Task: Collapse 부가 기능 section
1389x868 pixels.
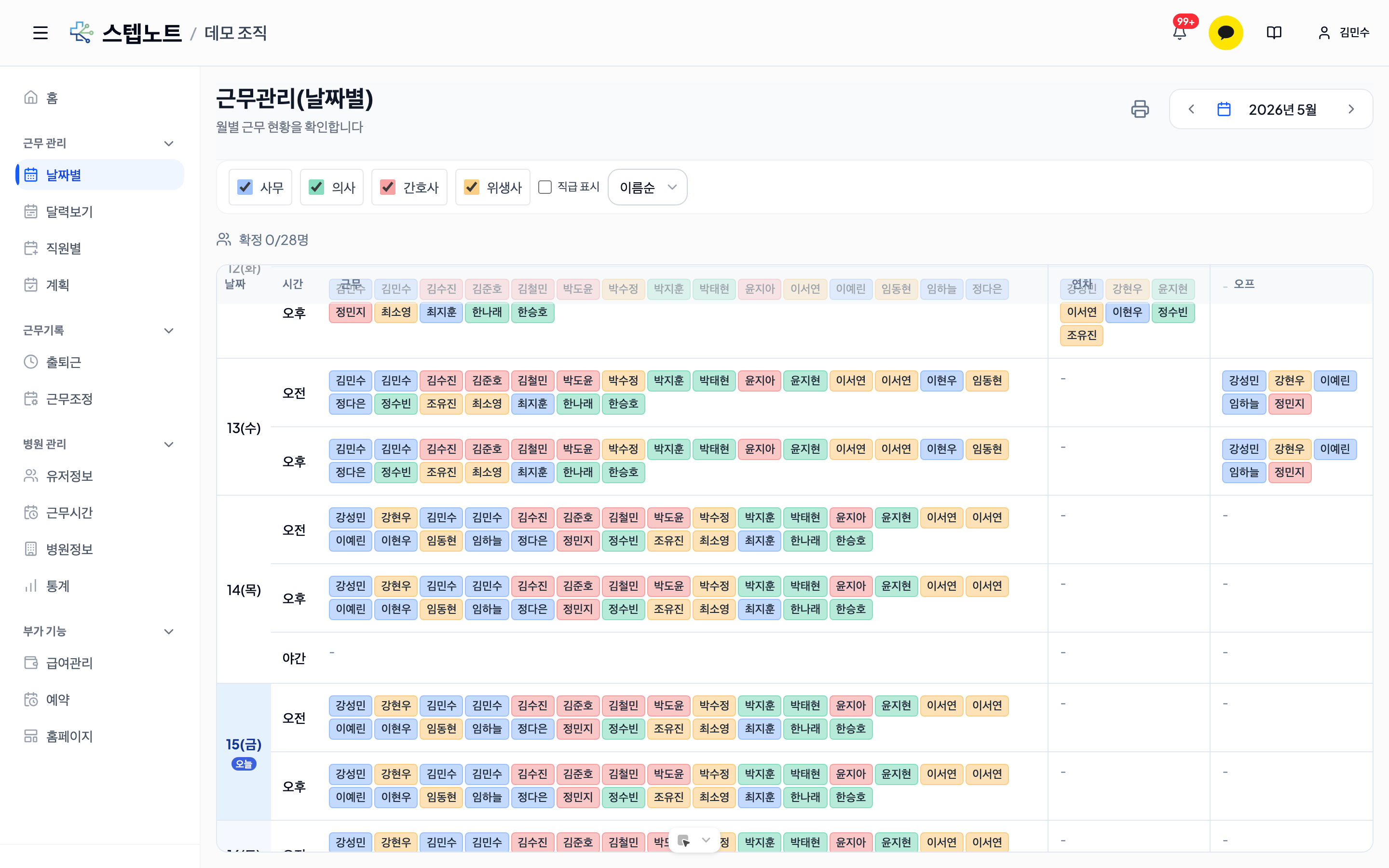Action: point(169,631)
